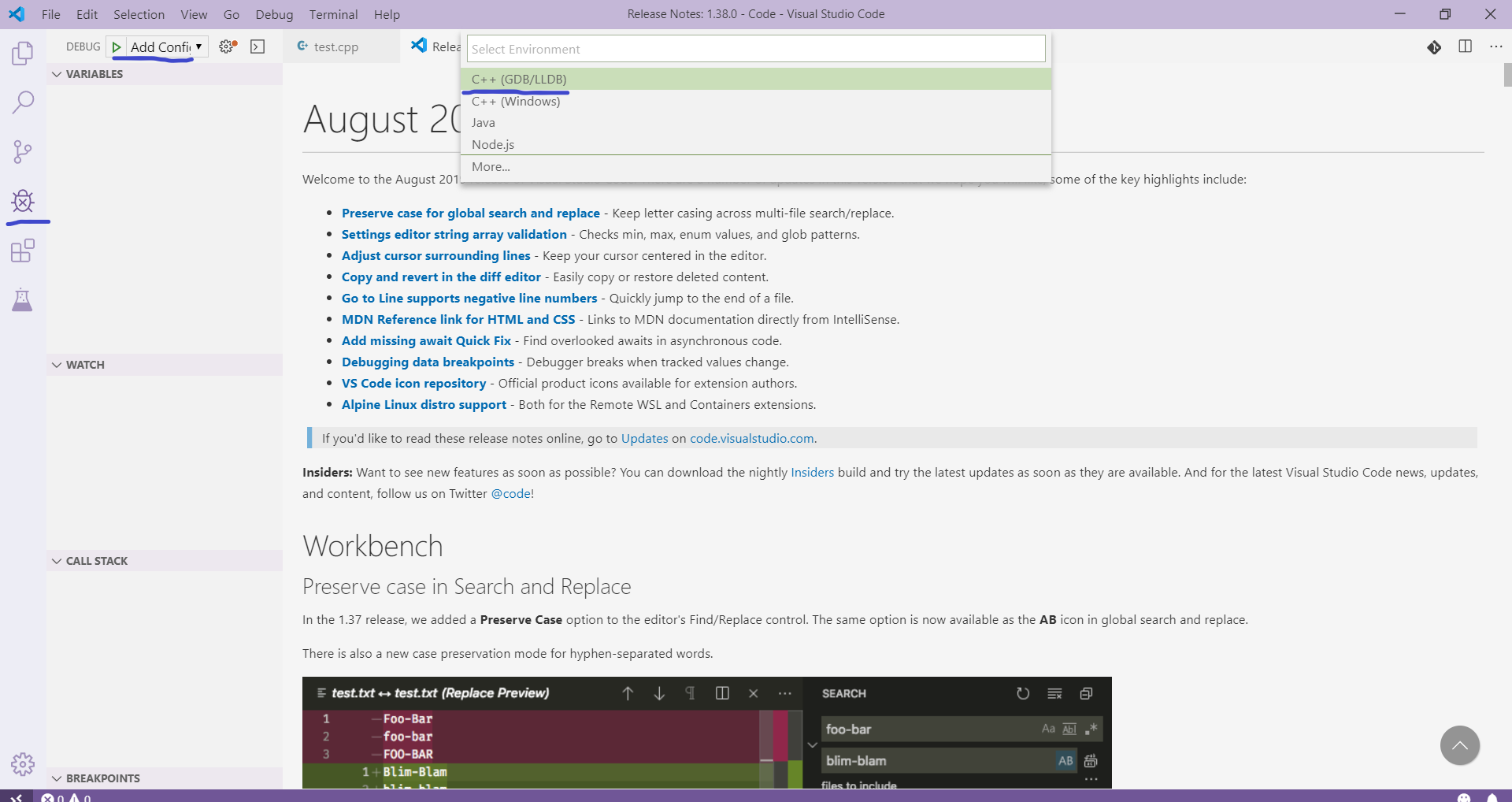Viewport: 1512px width, 802px height.
Task: Click the scroll-to-top round button
Action: tap(1459, 745)
